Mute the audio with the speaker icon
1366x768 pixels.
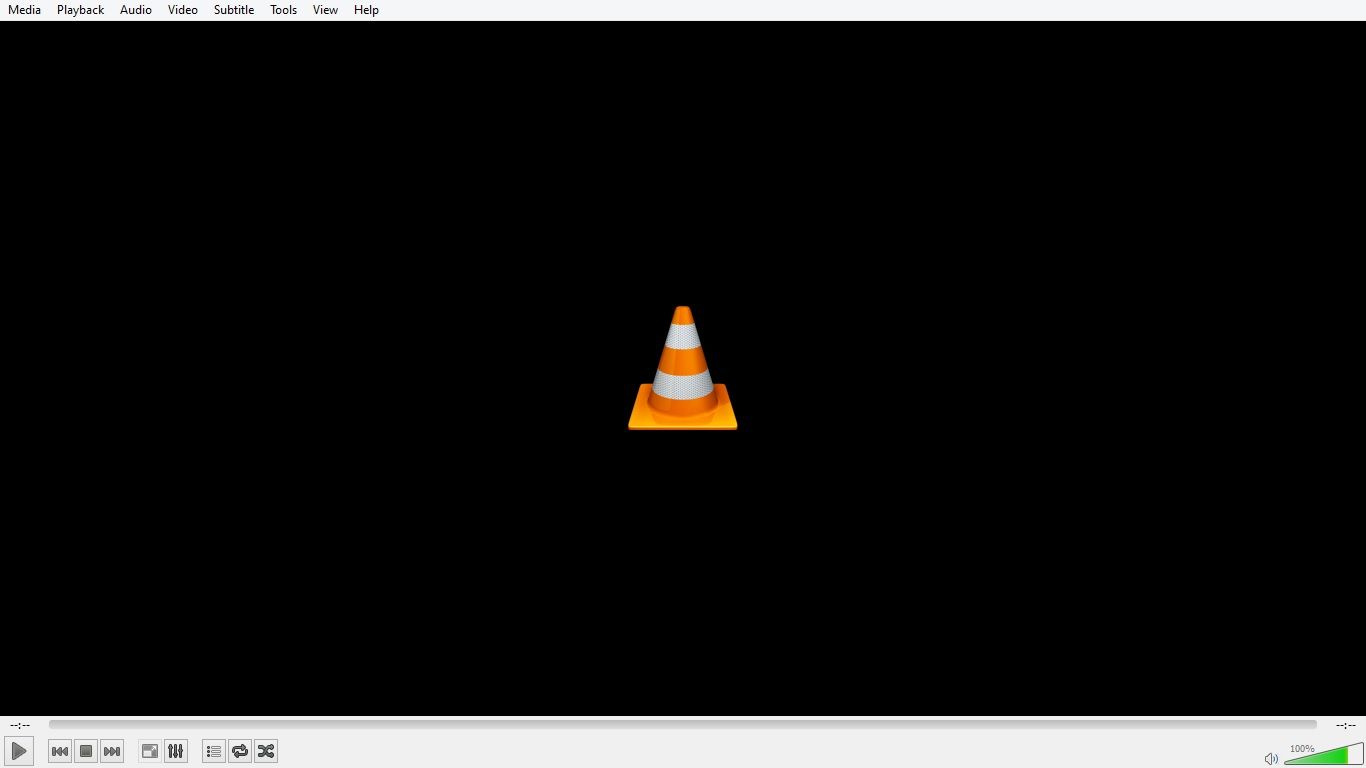pyautogui.click(x=1271, y=757)
